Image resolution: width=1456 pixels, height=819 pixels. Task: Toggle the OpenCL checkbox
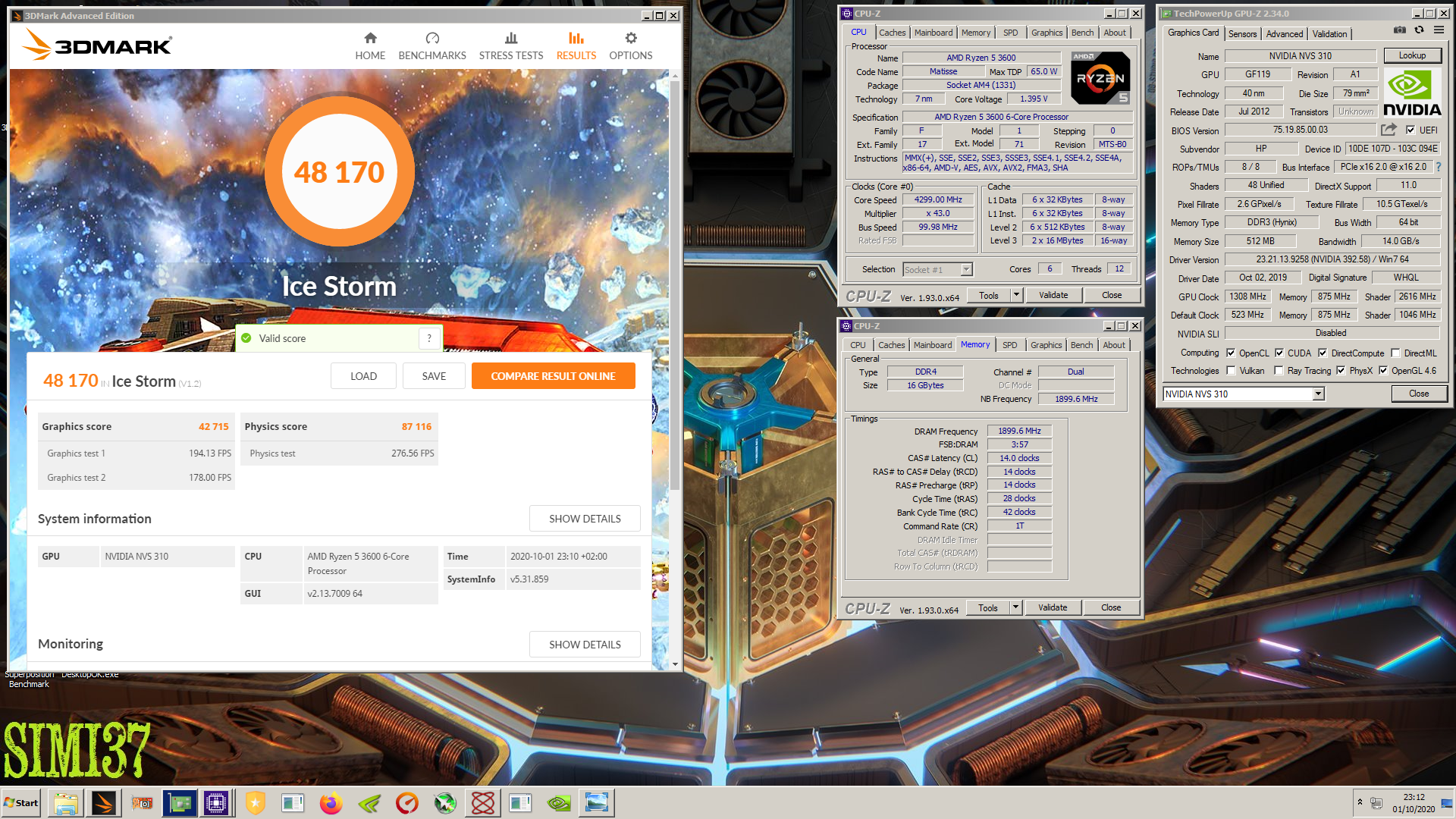1231,353
